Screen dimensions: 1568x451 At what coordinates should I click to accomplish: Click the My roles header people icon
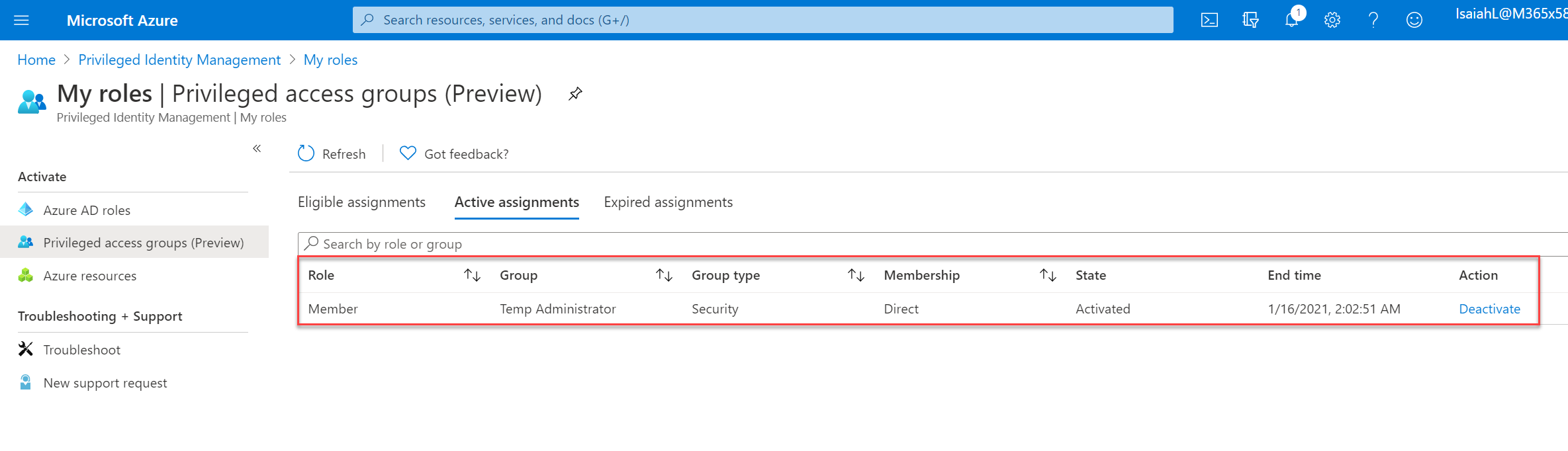tap(32, 102)
